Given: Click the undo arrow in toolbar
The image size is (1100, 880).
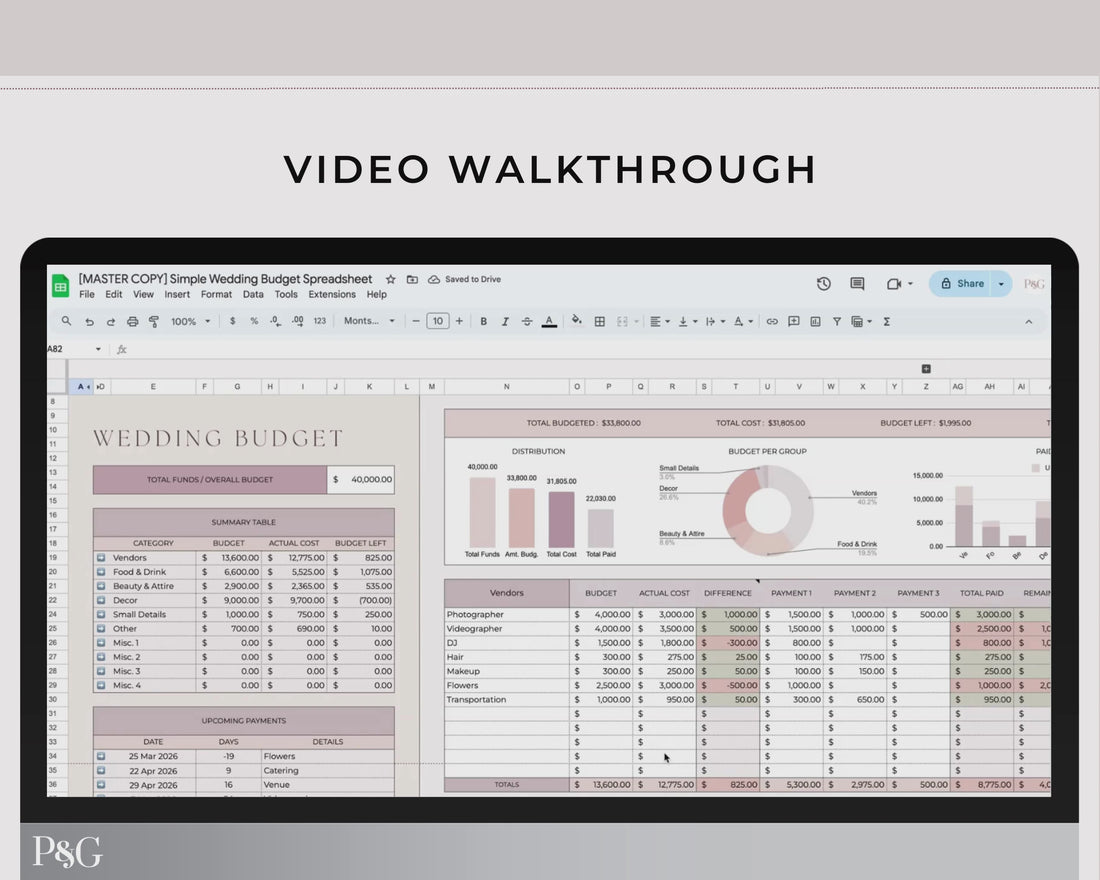Looking at the screenshot, I should click(89, 322).
